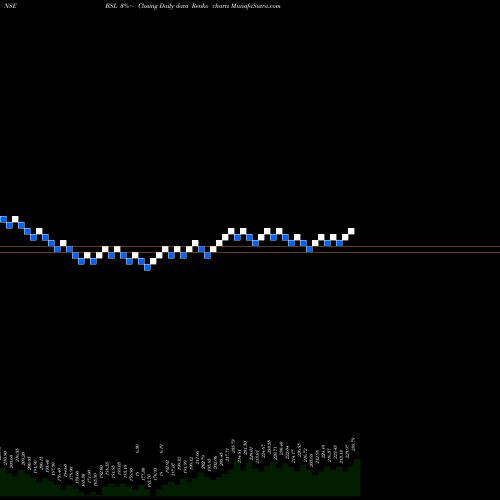
Task: Click the word Renko in the chart title
Action: [200, 6]
